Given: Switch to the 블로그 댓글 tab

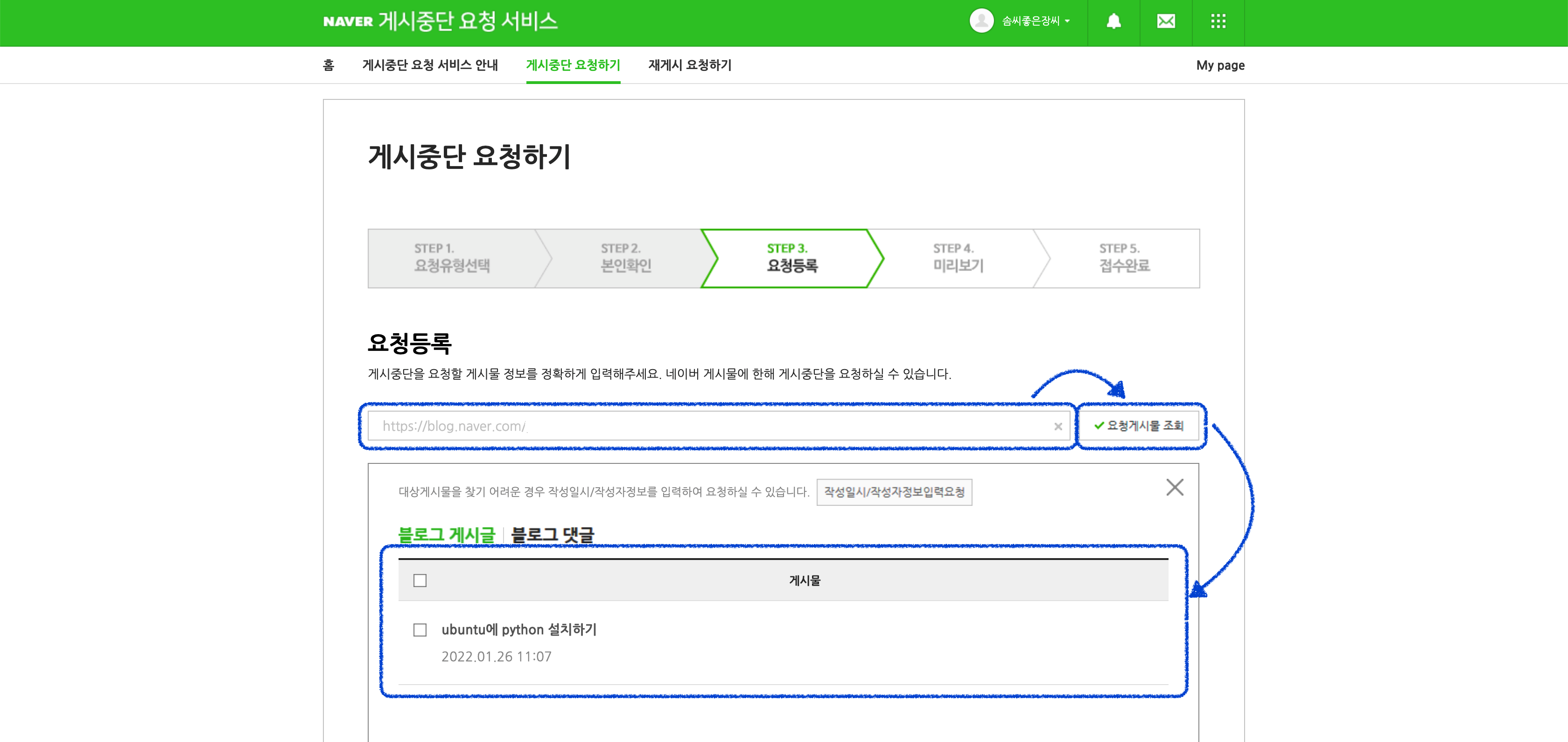Looking at the screenshot, I should pos(552,534).
